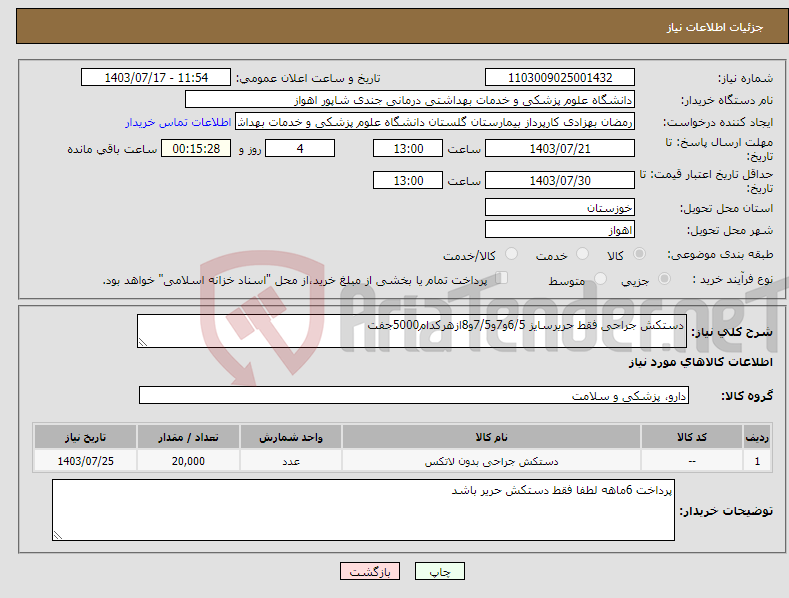Click the واحد شمارش column header

tap(291, 437)
